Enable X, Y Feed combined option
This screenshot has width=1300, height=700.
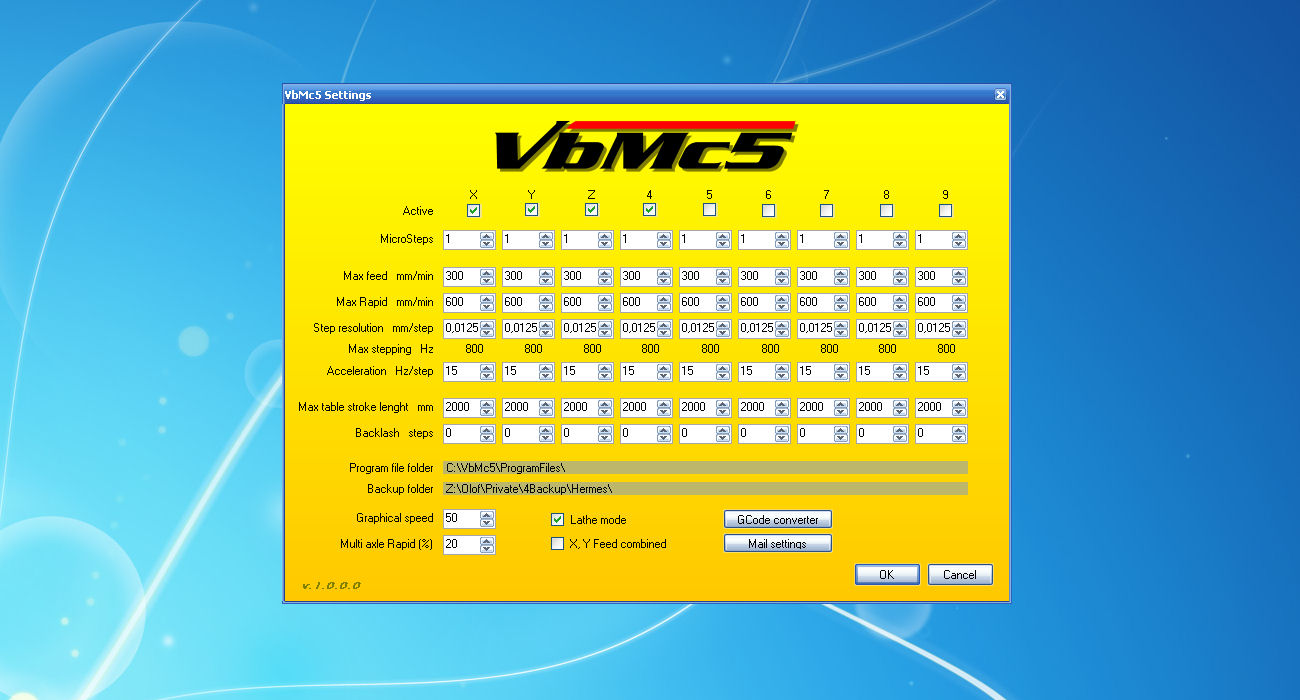(x=558, y=544)
